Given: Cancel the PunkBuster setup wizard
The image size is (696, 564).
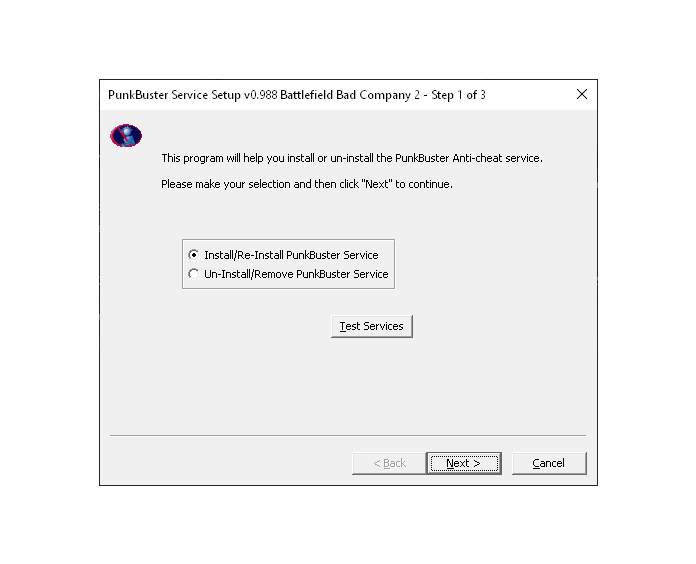Looking at the screenshot, I should click(549, 463).
